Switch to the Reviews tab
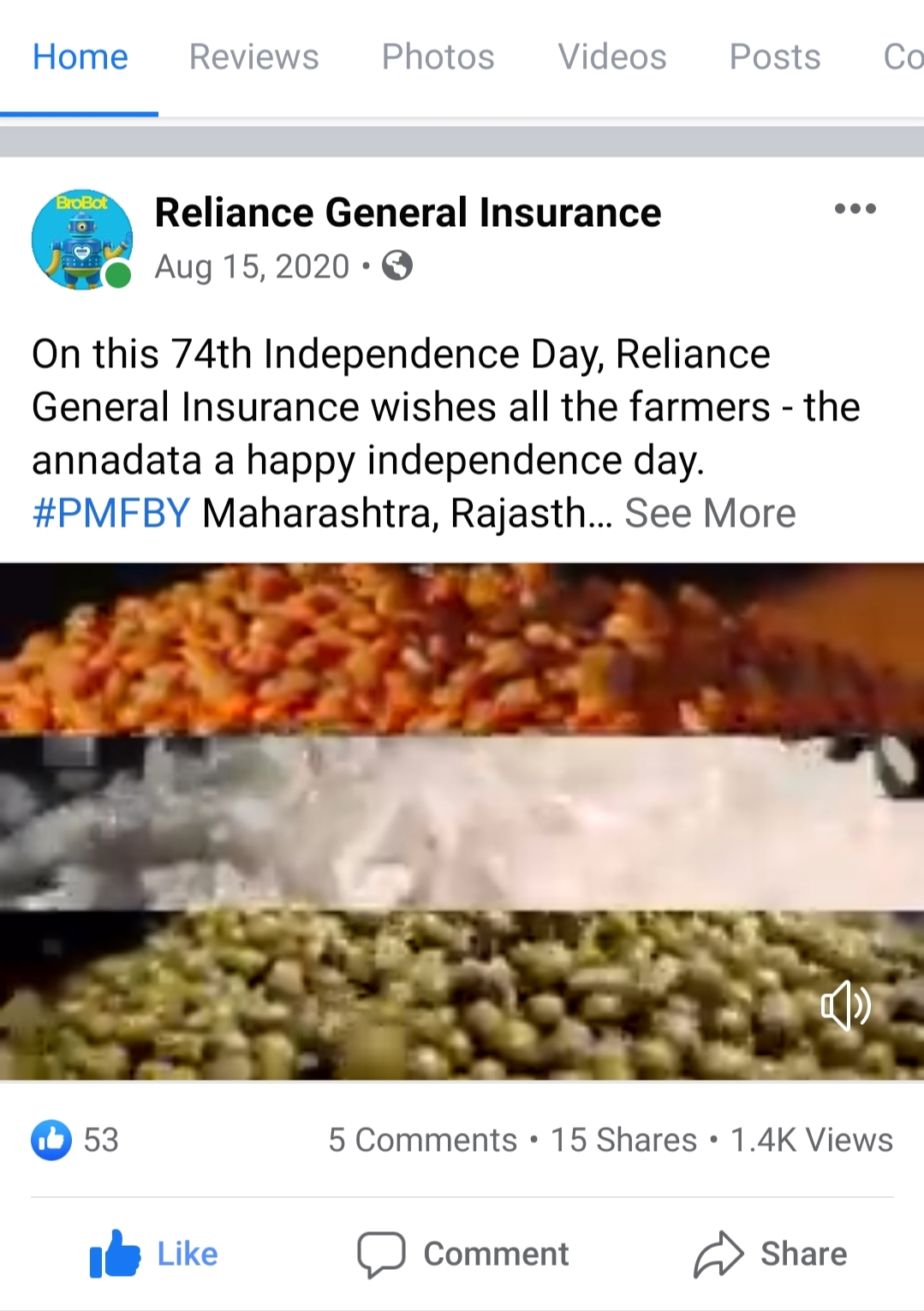The image size is (924, 1311). click(253, 57)
